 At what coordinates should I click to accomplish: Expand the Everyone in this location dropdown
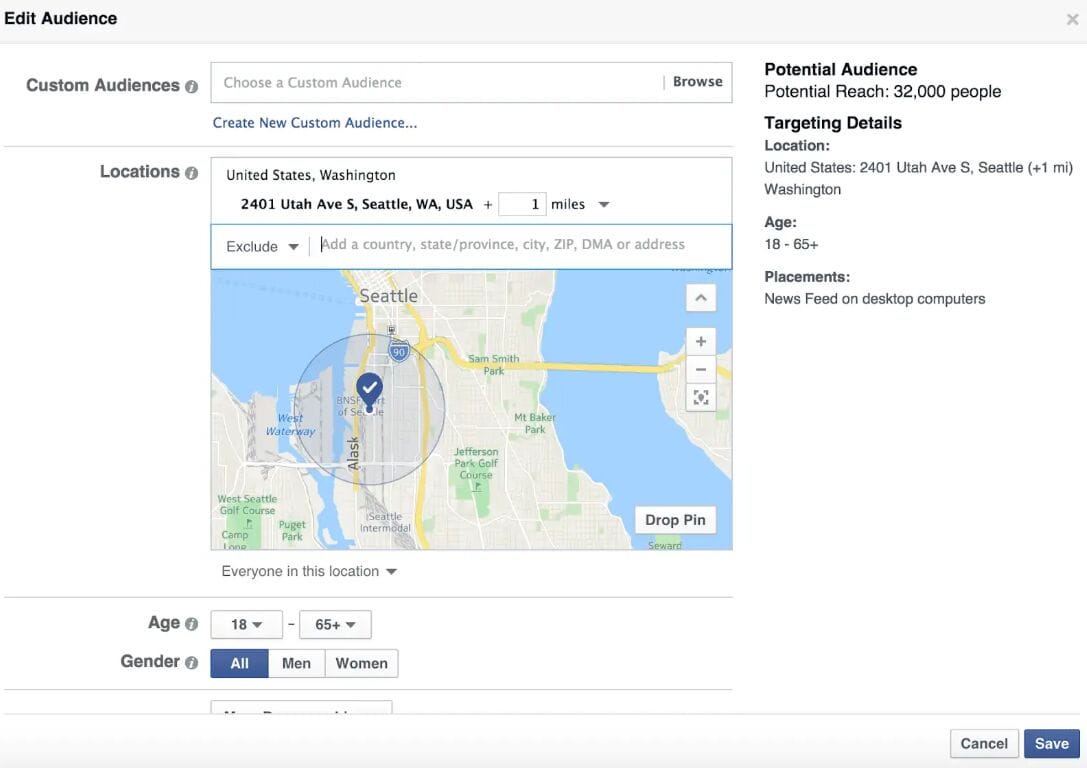coord(309,572)
